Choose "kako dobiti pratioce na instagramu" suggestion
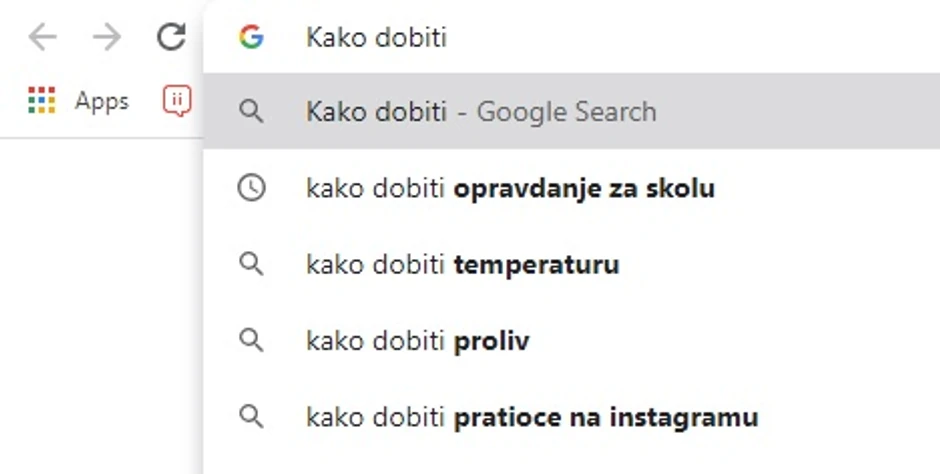The width and height of the screenshot is (940, 474). coord(532,416)
